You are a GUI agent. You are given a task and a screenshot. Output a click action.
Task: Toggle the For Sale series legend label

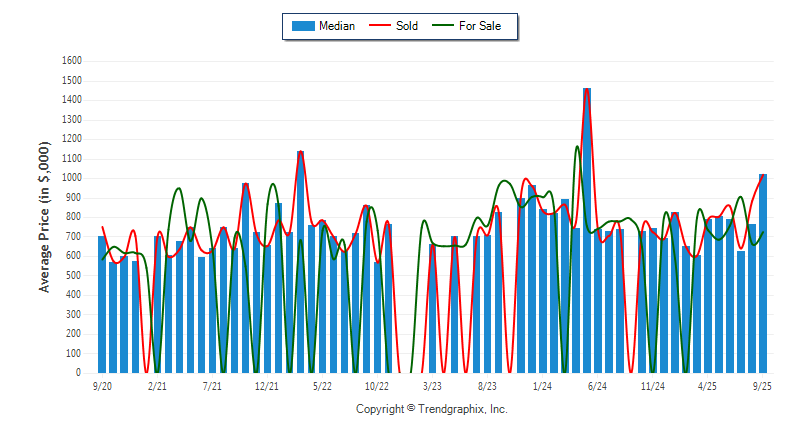click(x=481, y=26)
